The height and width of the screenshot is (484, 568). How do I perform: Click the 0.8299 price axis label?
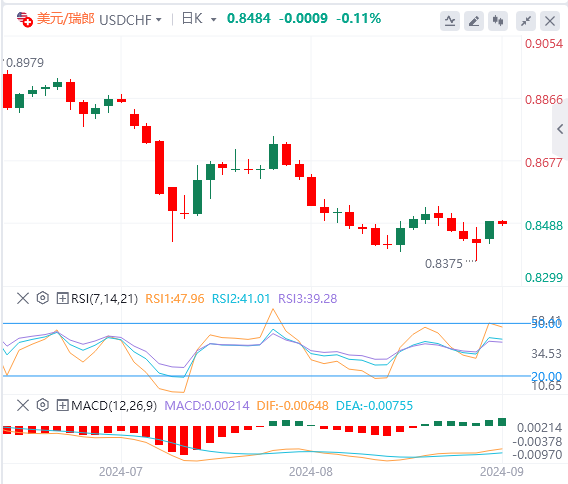click(x=544, y=278)
